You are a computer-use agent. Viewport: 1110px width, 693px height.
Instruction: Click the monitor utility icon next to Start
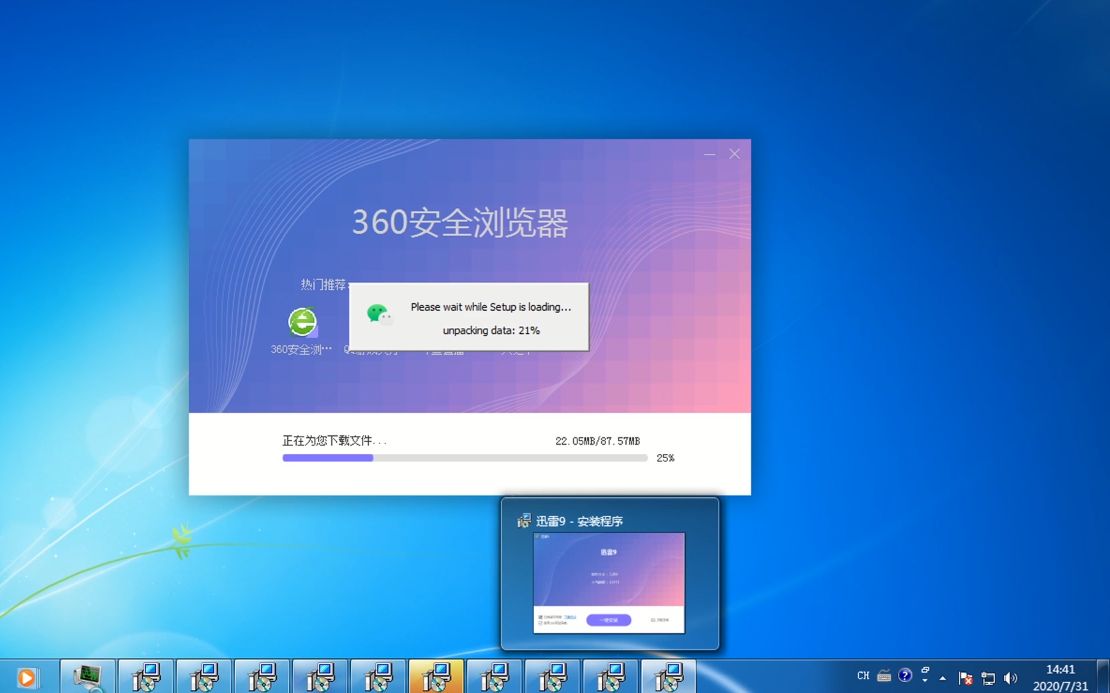[87, 677]
